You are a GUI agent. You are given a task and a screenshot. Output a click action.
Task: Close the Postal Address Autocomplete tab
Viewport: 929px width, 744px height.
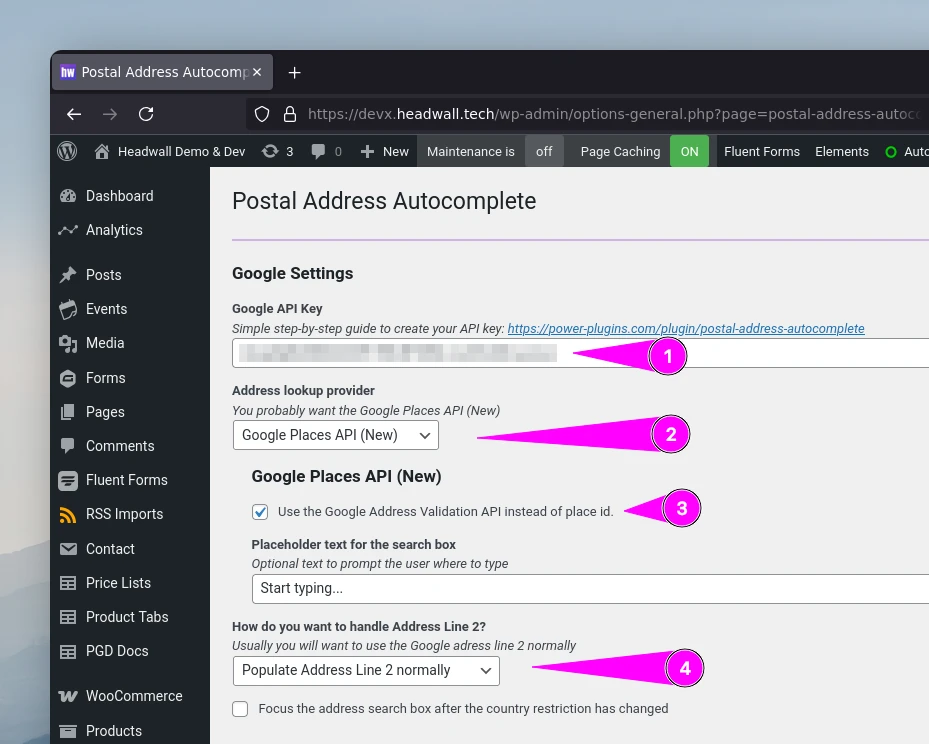click(257, 72)
